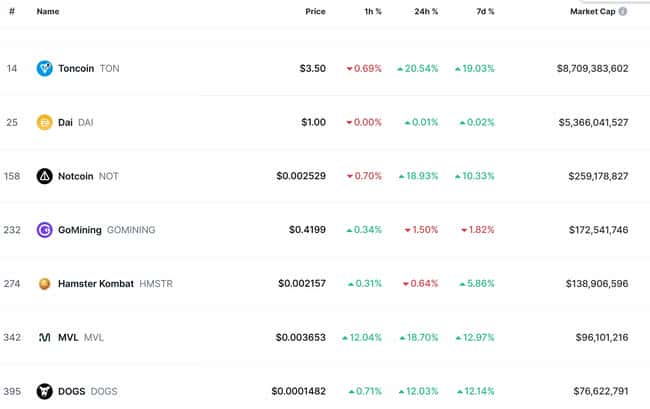The height and width of the screenshot is (409, 650).
Task: Click the DOGS logo icon
Action: [x=45, y=391]
